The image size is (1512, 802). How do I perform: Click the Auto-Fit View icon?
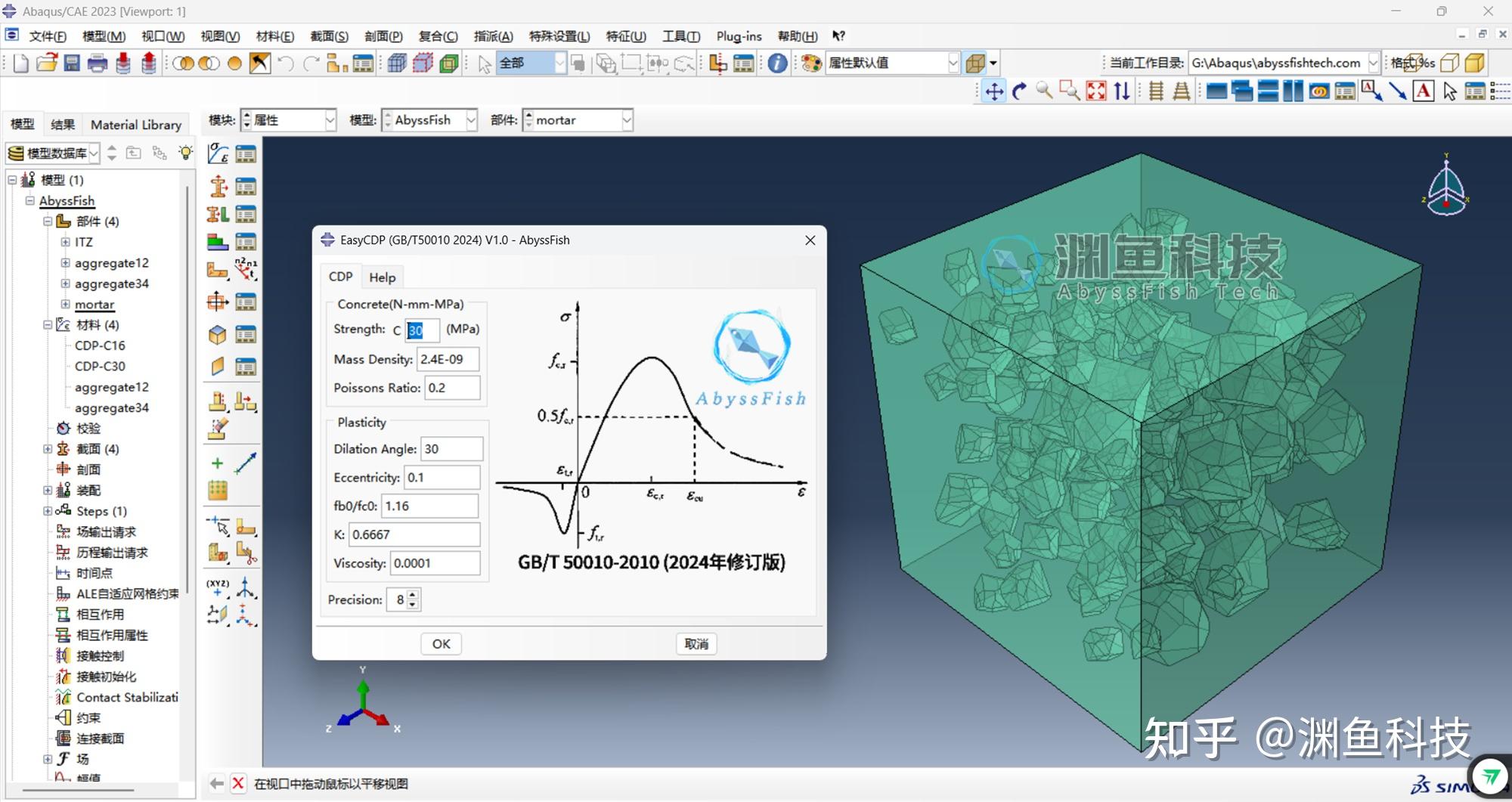[x=1095, y=91]
